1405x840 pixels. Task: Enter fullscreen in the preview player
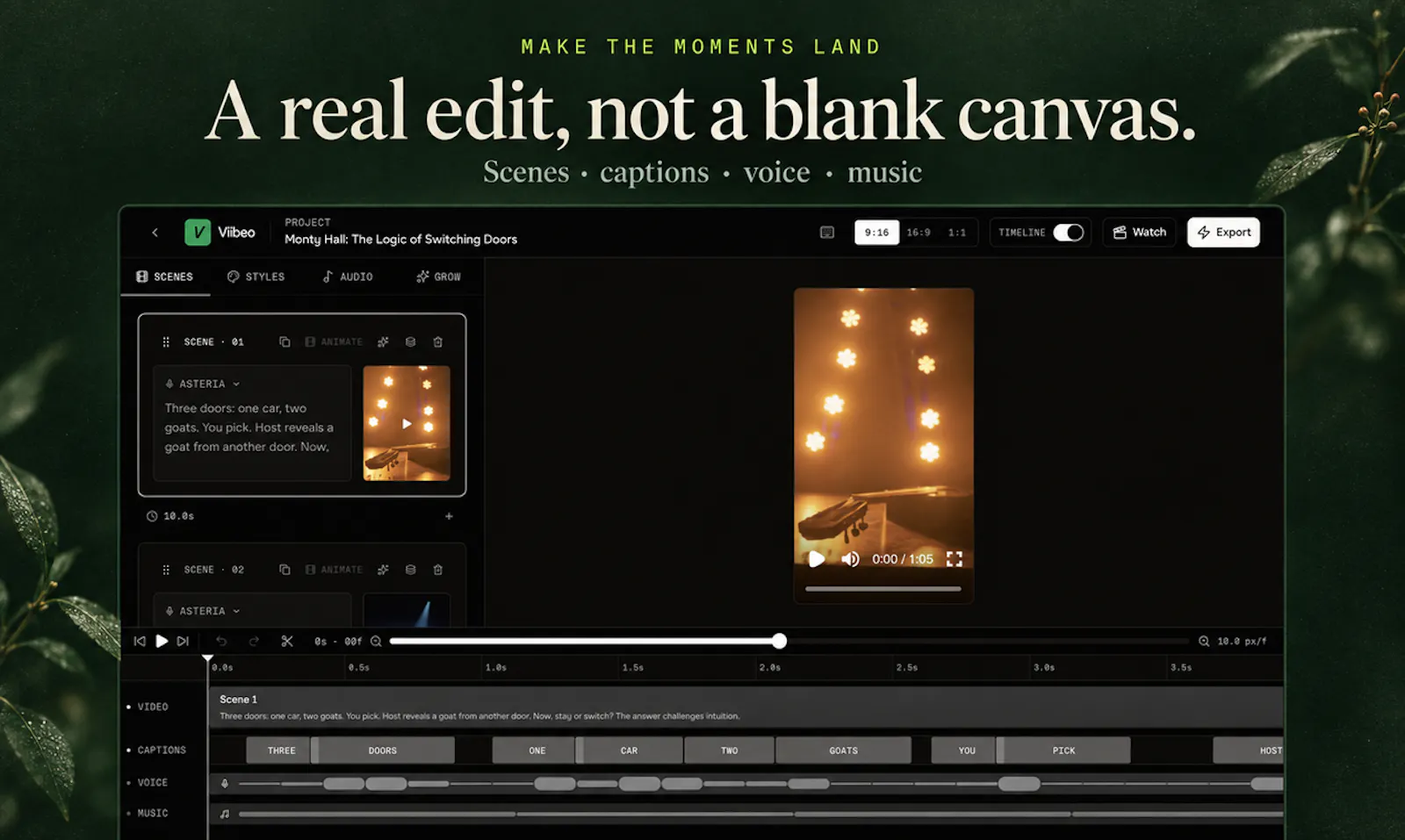[955, 559]
